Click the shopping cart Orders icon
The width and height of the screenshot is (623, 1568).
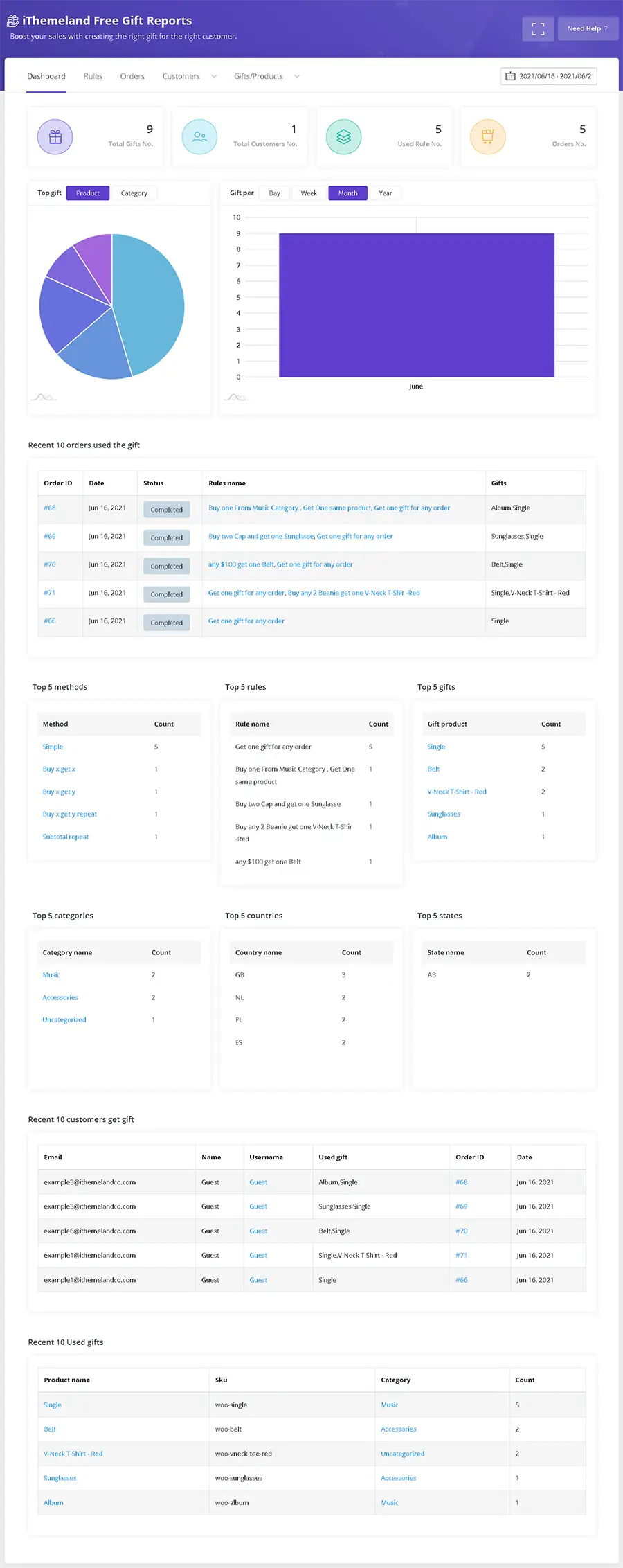[x=488, y=137]
